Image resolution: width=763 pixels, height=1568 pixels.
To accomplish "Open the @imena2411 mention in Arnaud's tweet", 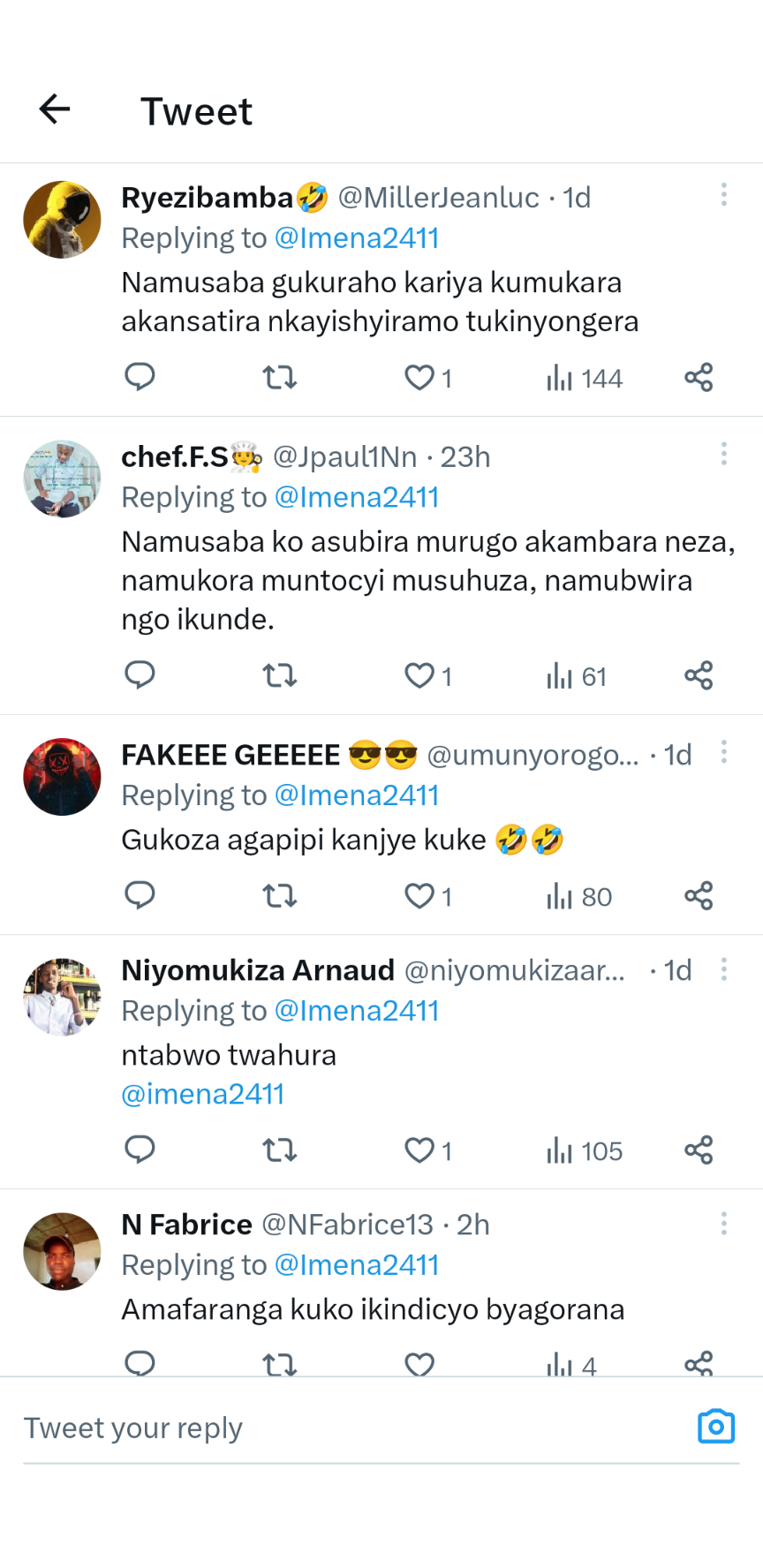I will (203, 1095).
